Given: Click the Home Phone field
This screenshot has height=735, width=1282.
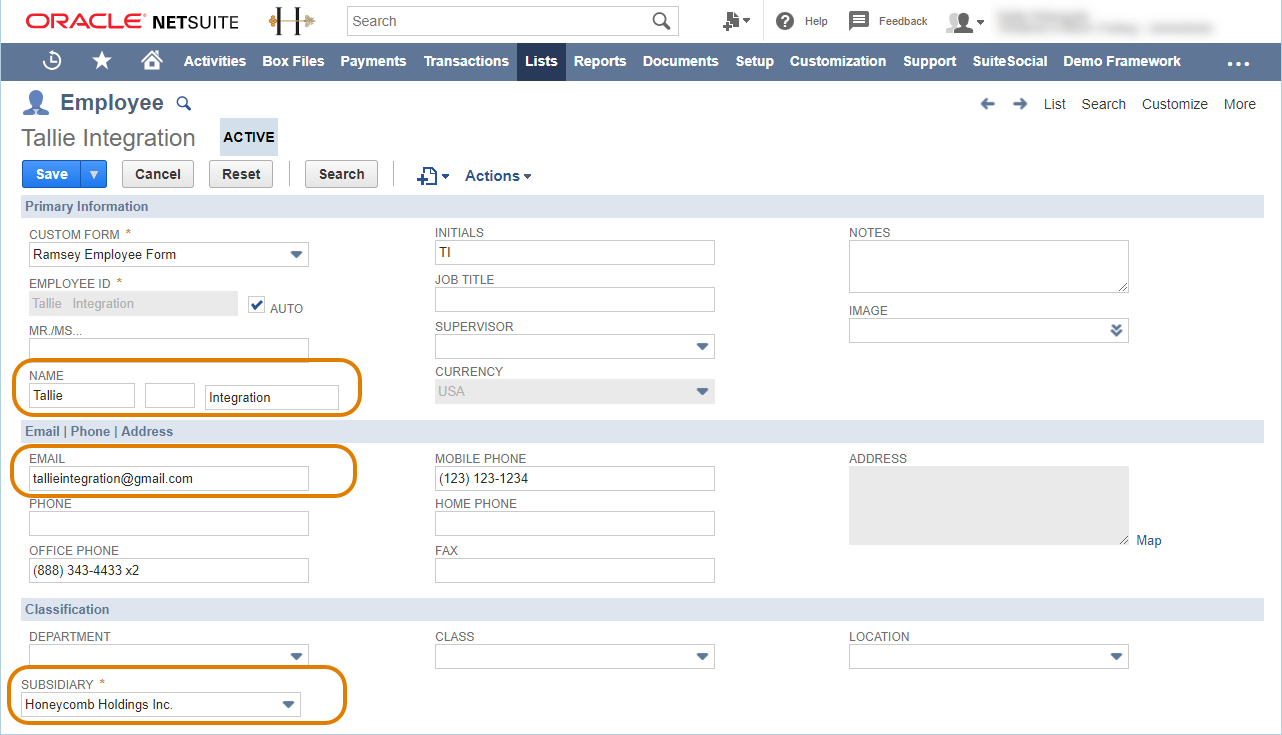Looking at the screenshot, I should click(x=575, y=524).
